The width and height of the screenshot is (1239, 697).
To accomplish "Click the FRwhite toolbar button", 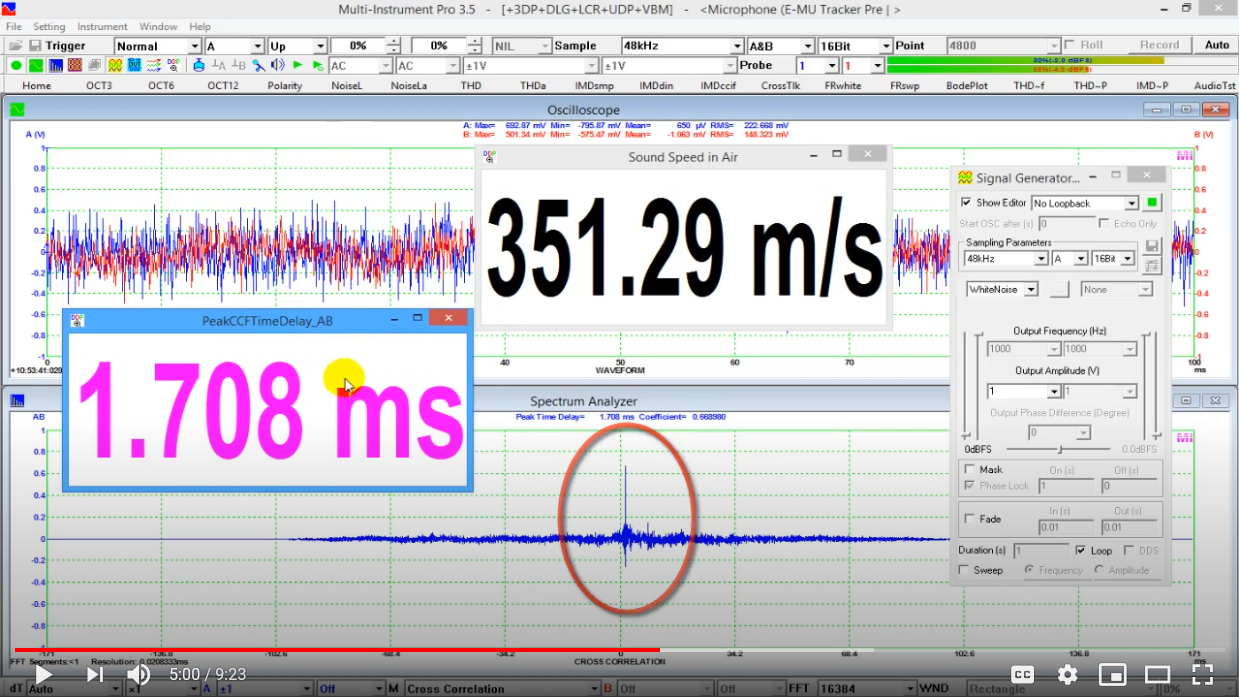I will [842, 86].
